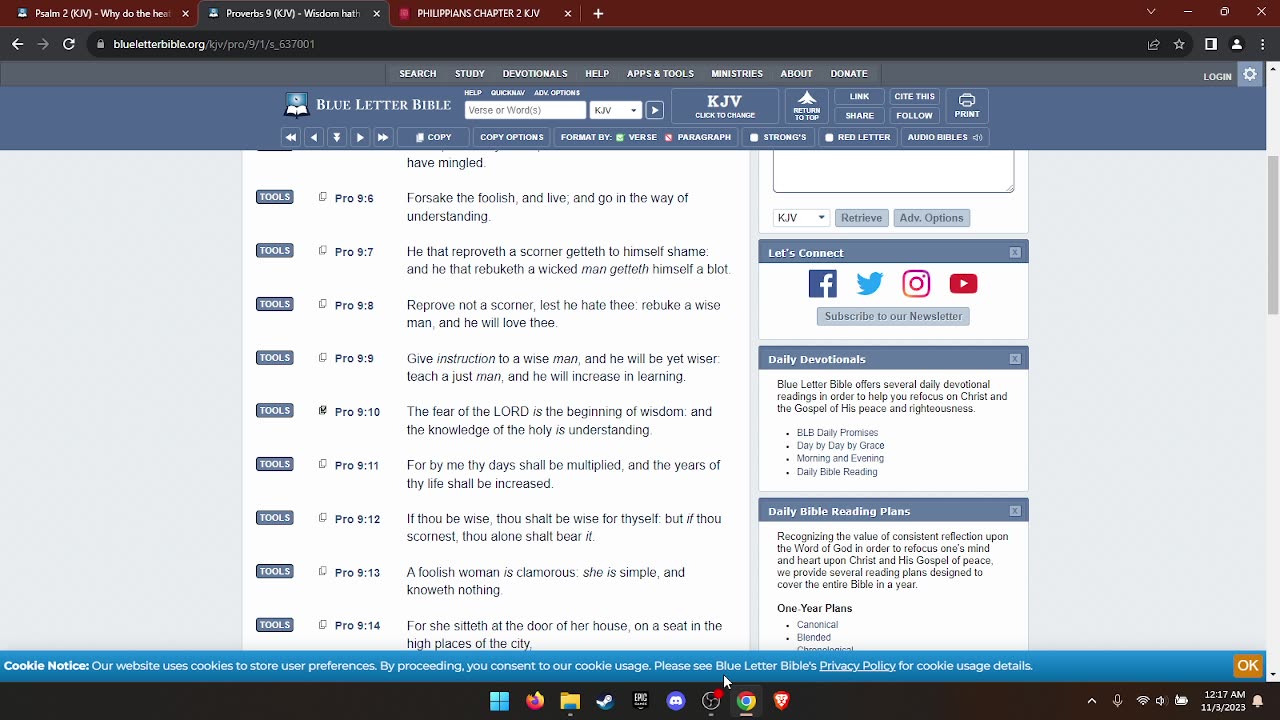Open Morning and Evening link
Viewport: 1280px width, 720px height.
click(x=840, y=459)
